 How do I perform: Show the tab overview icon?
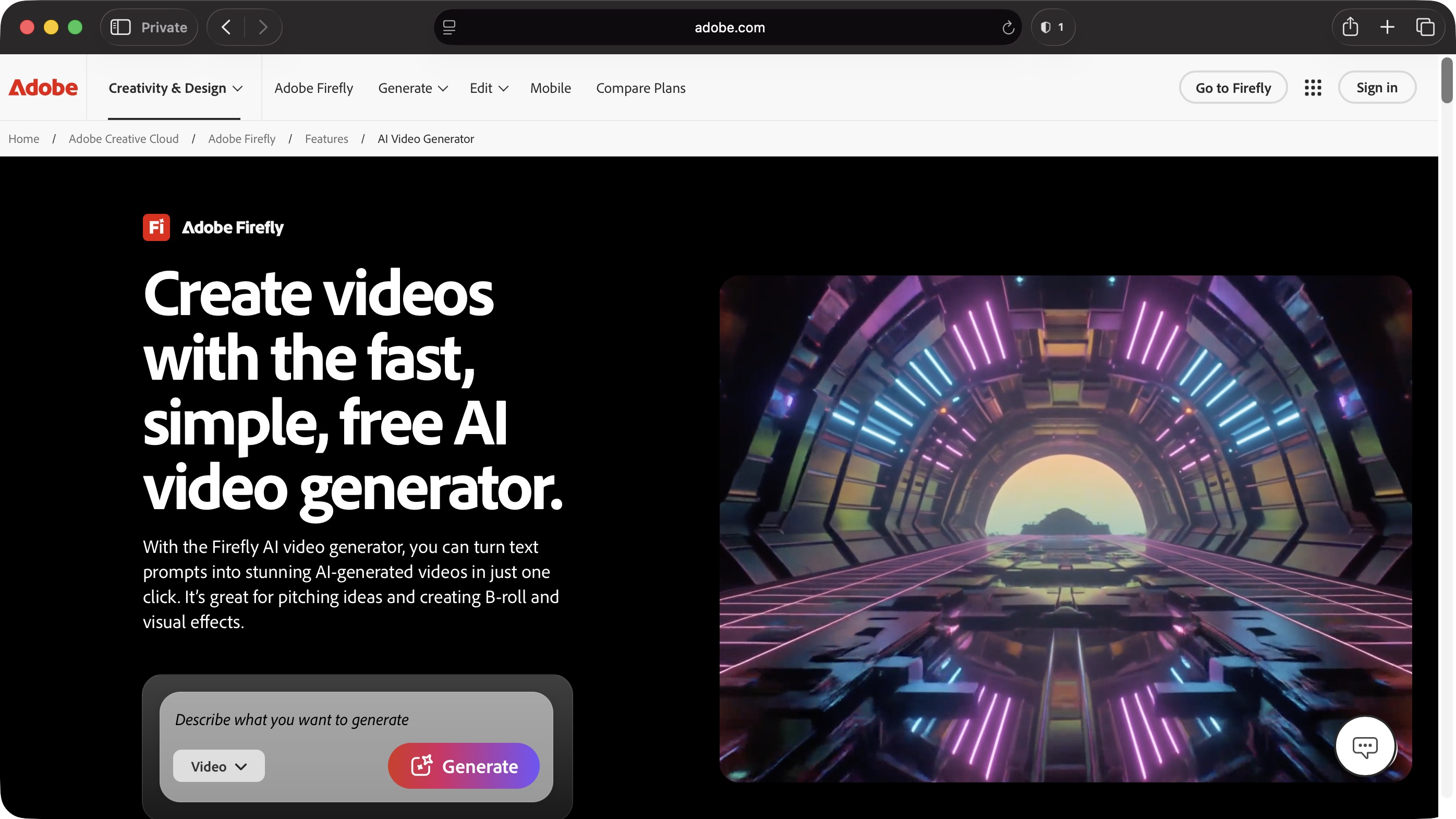[1425, 27]
